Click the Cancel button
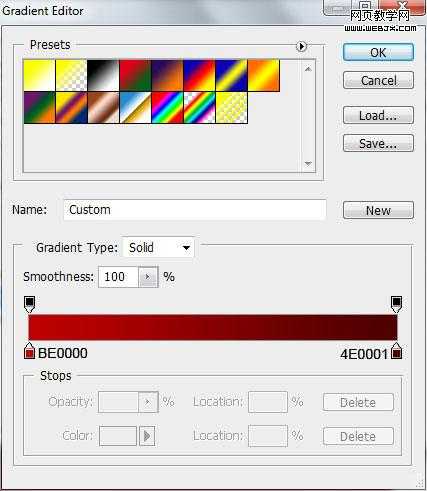 (x=378, y=80)
